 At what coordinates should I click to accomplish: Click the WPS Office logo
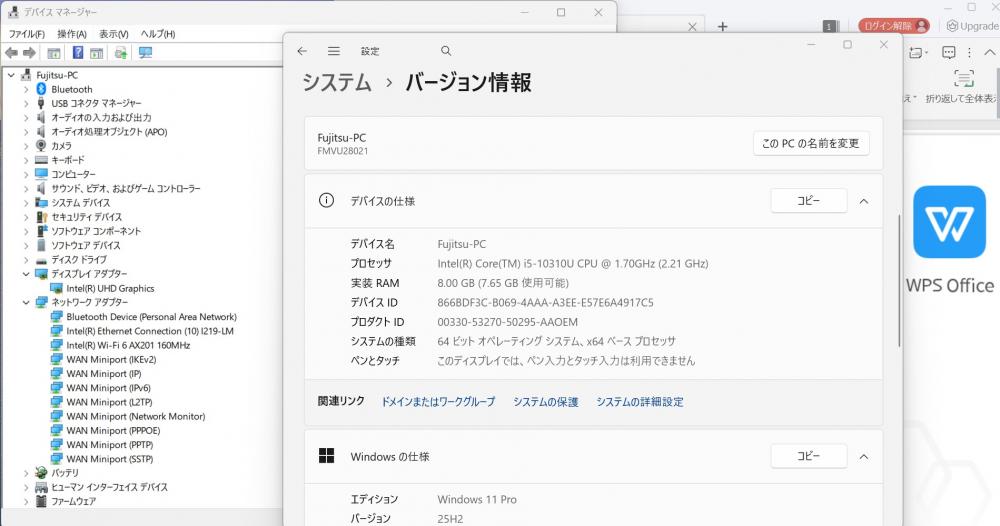(x=949, y=221)
